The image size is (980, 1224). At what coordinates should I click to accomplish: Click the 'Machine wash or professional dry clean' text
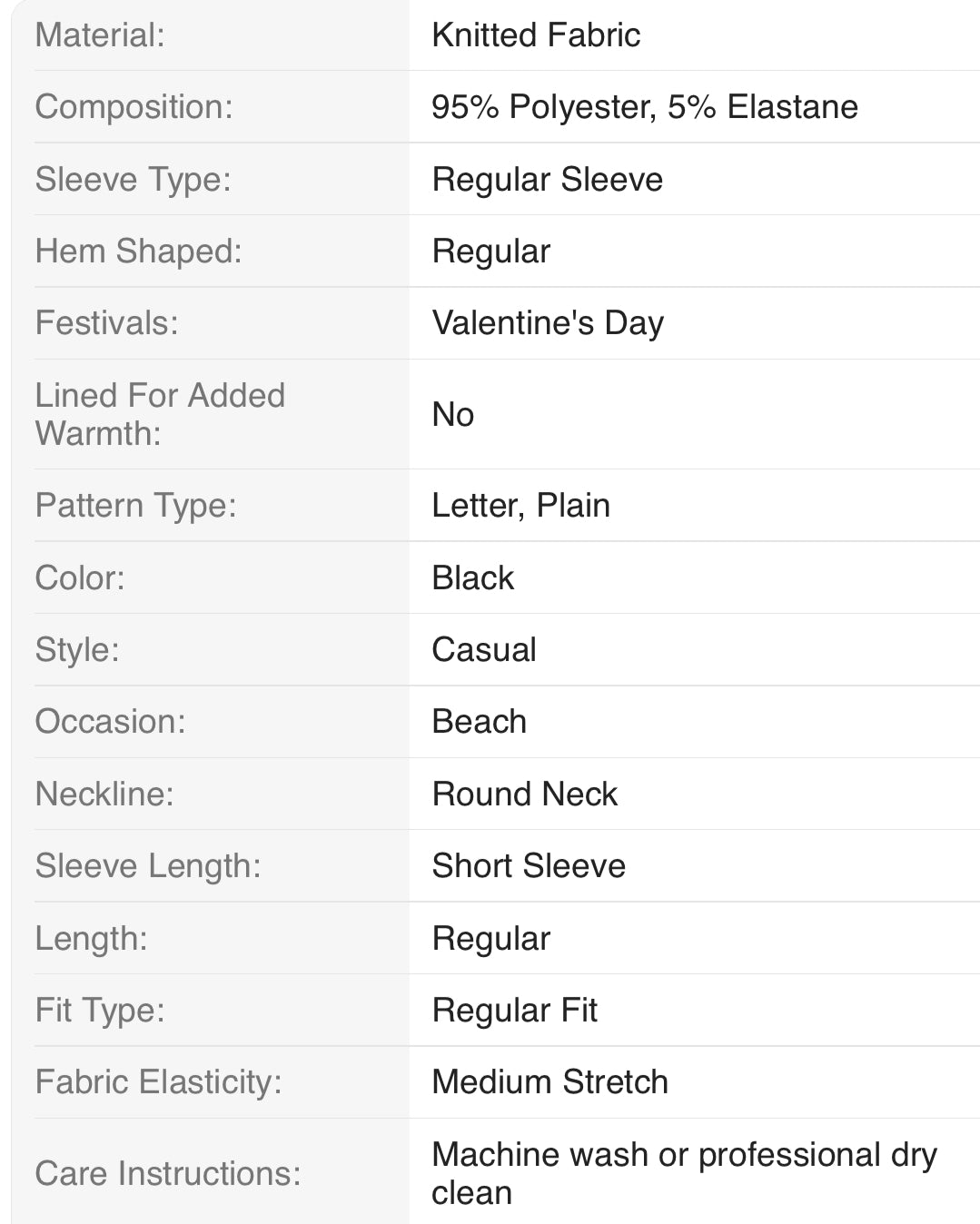point(683,1173)
